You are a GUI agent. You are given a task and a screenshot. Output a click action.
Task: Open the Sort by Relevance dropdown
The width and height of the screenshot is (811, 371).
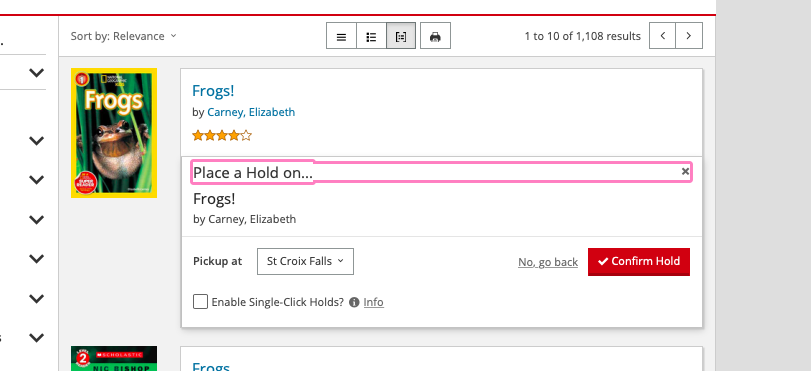click(124, 36)
